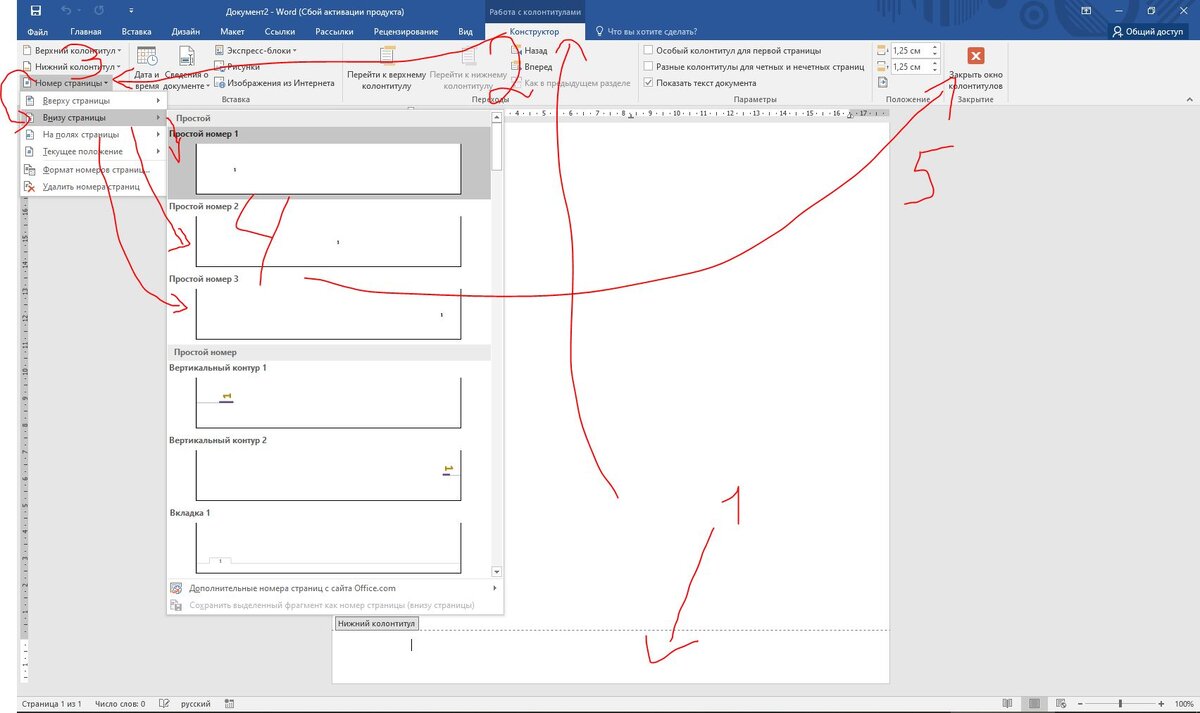Image resolution: width=1200 pixels, height=713 pixels.
Task: Insert Рисунки (pictures) into header
Action: click(x=236, y=66)
